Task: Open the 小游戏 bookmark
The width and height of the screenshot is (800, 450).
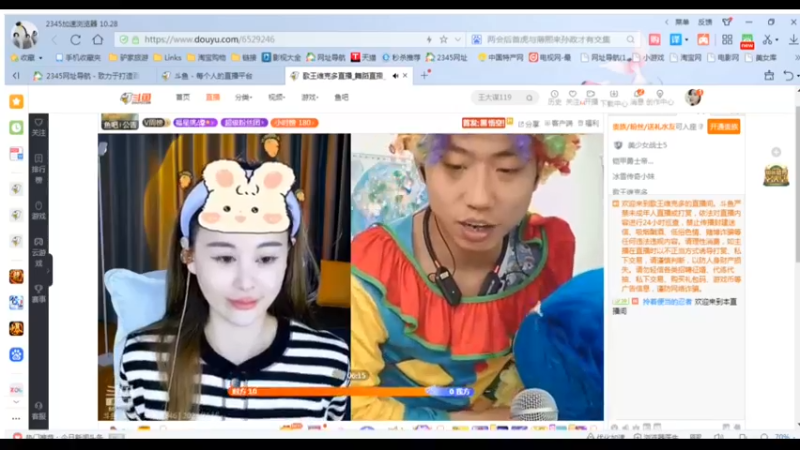Action: click(648, 58)
